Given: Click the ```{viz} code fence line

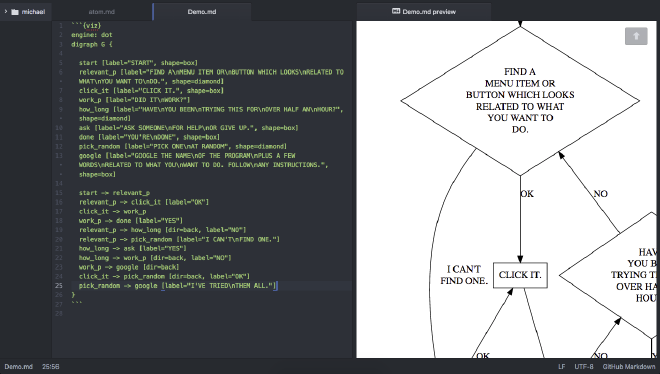Looking at the screenshot, I should point(86,26).
